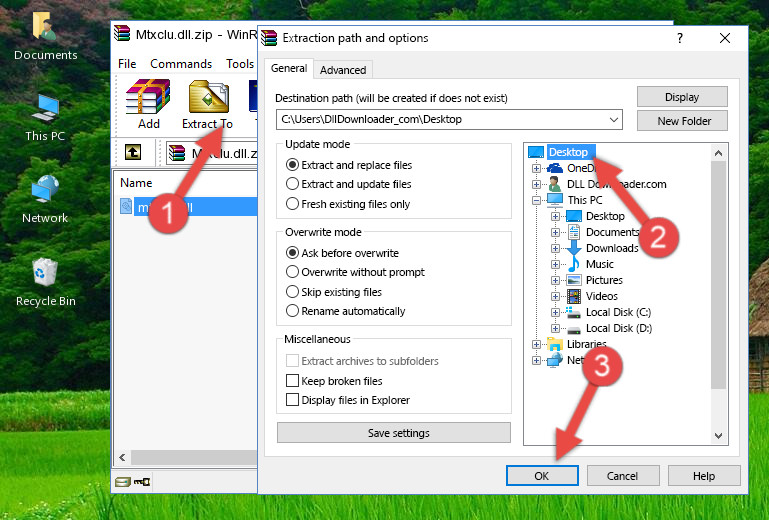Open the File menu in WinRAR
Viewport: 769px width, 520px height.
tap(127, 64)
